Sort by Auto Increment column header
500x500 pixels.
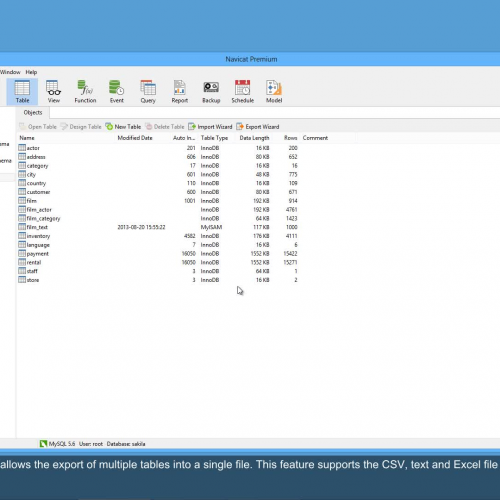184,138
